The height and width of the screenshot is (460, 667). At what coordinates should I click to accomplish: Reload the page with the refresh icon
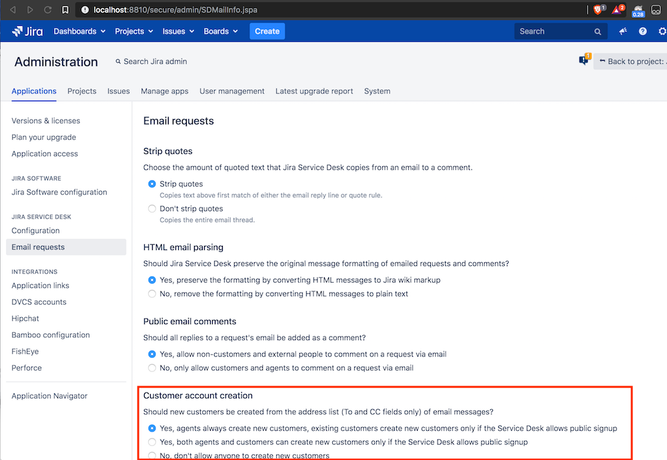[48, 9]
